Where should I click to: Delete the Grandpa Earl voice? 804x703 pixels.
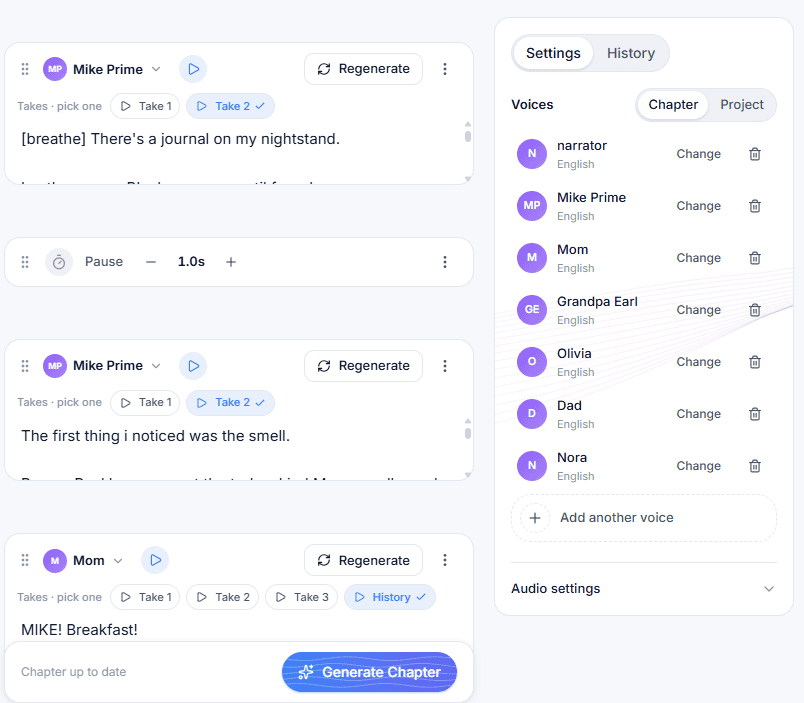[755, 310]
